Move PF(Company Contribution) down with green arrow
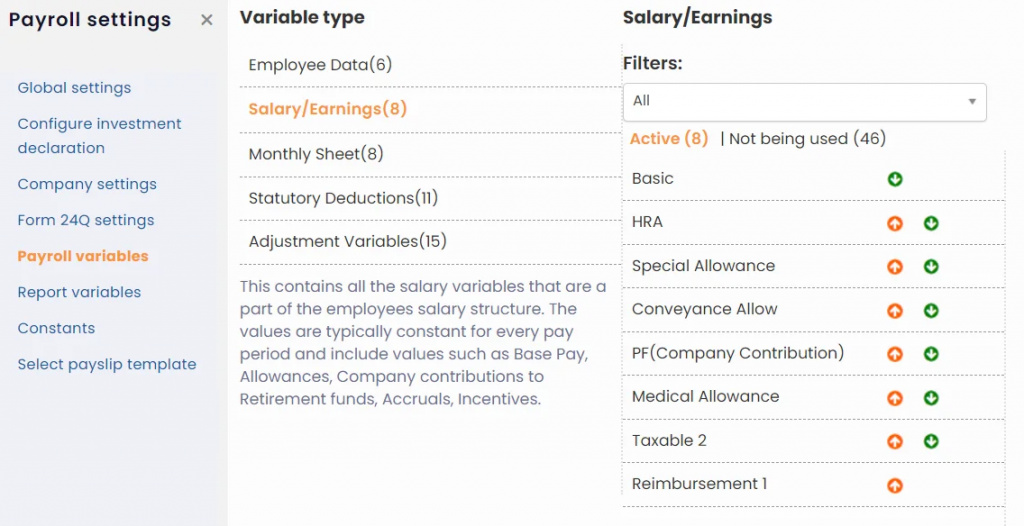This screenshot has height=526, width=1024. click(x=931, y=354)
